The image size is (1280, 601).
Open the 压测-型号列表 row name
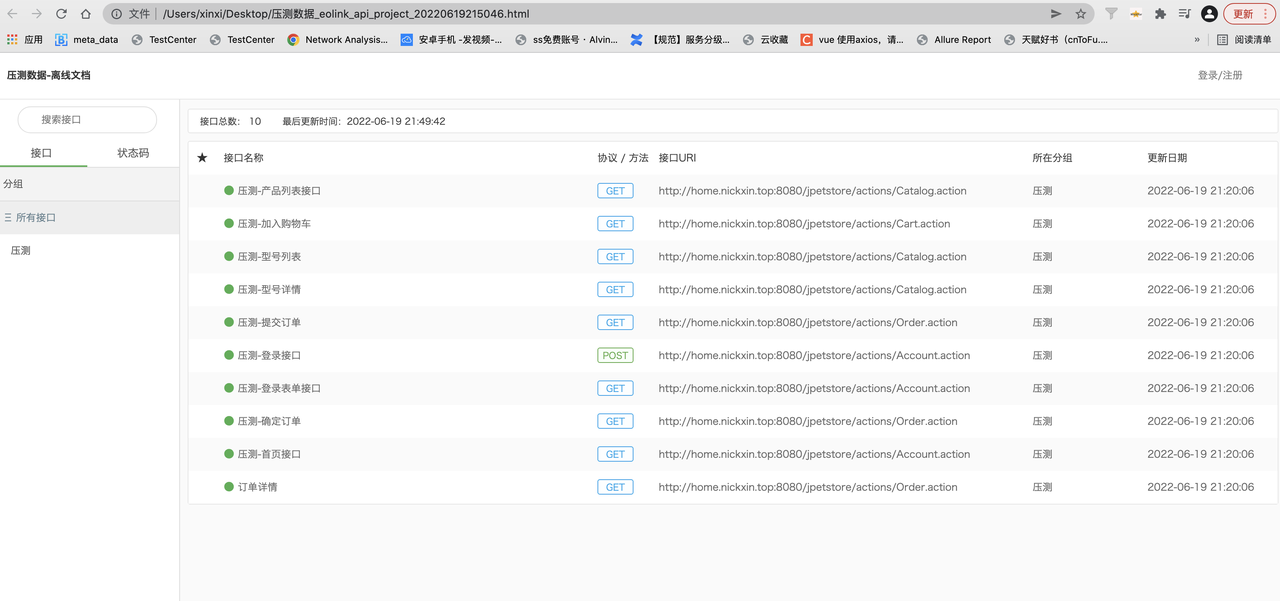point(269,257)
